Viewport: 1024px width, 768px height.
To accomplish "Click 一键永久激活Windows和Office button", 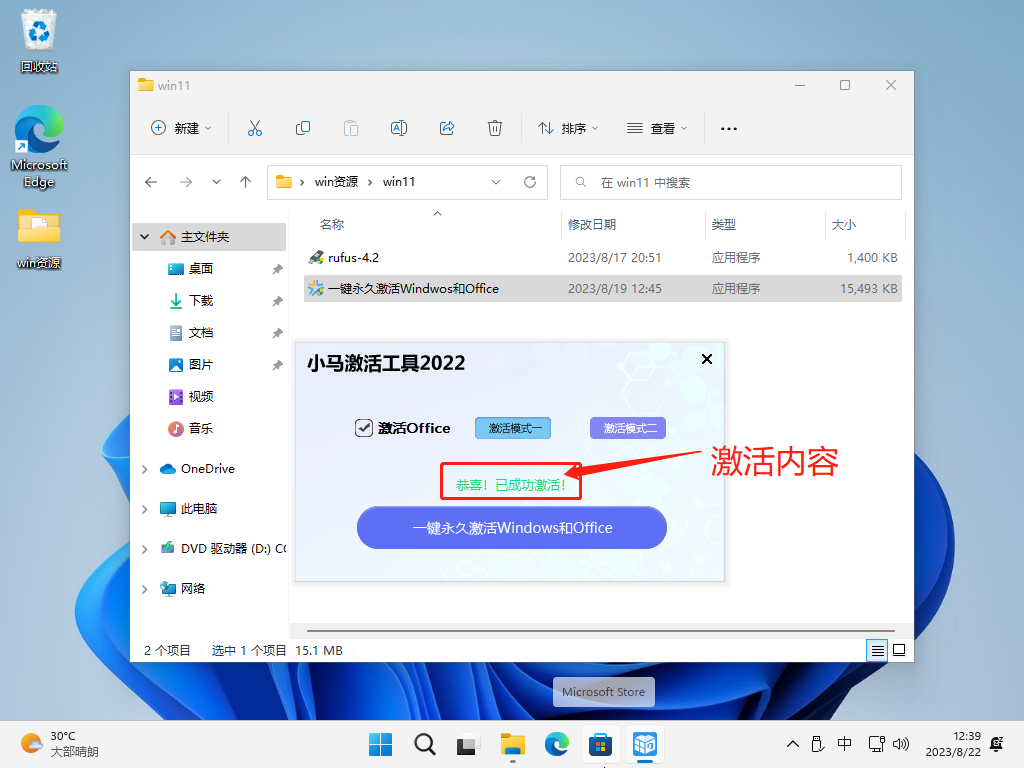I will click(x=512, y=528).
